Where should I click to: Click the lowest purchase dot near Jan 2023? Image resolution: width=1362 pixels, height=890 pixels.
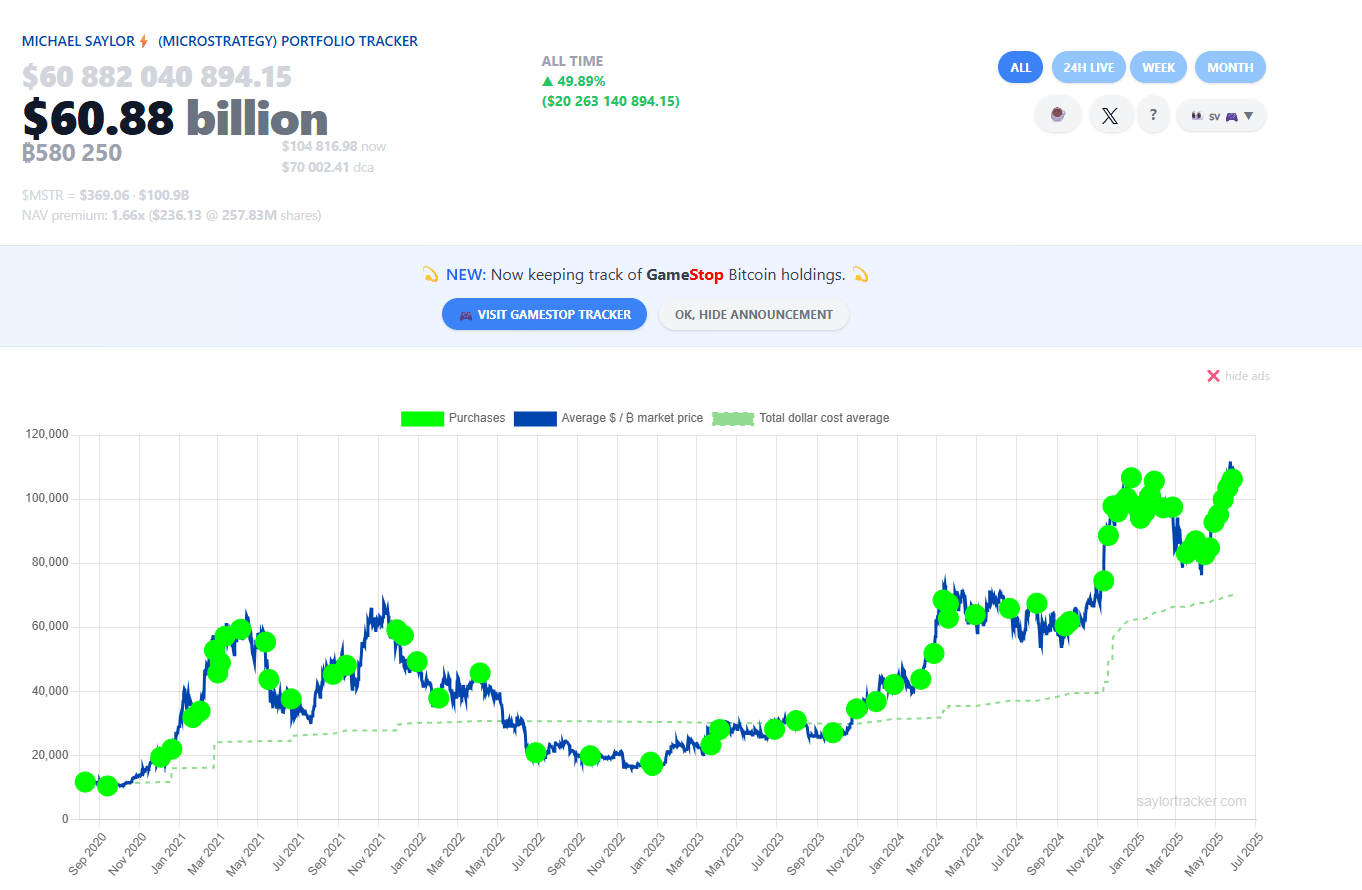[x=652, y=764]
